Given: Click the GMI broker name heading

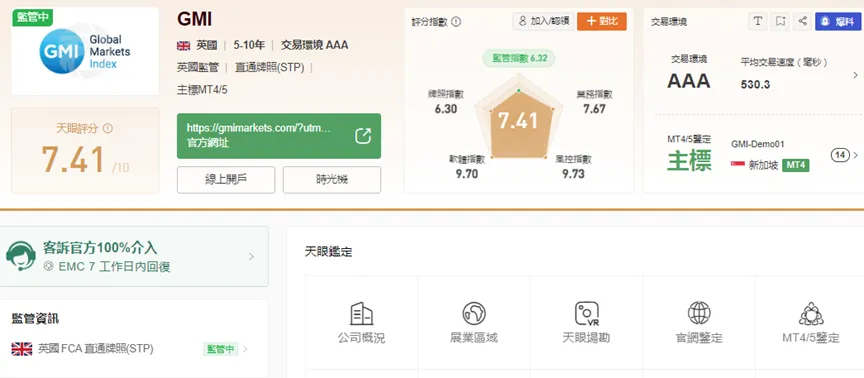Looking at the screenshot, I should pos(195,19).
